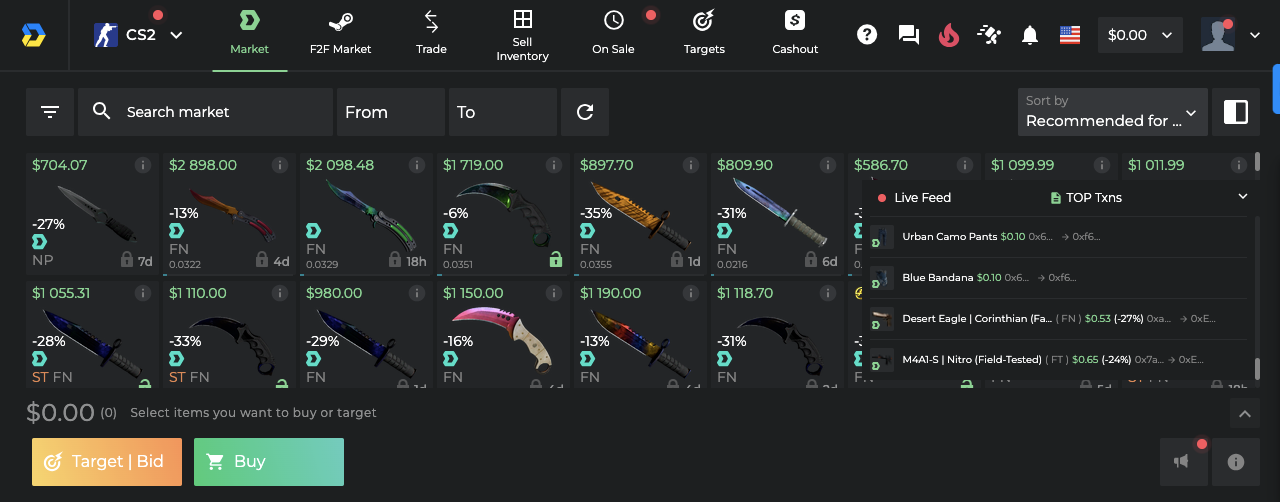
Task: Open the Sort by Recommended dropdown
Action: pos(1112,112)
